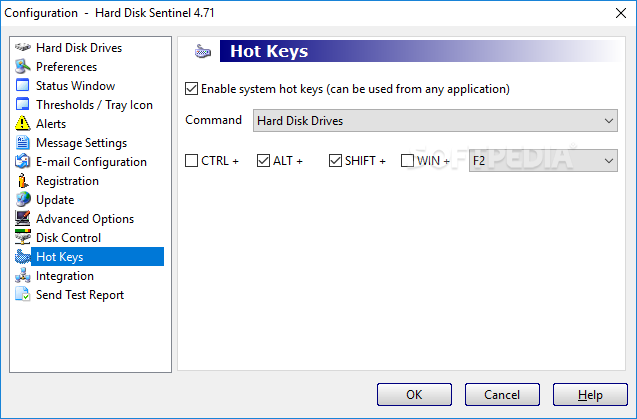Select the Update page
The height and width of the screenshot is (419, 637).
pos(55,200)
